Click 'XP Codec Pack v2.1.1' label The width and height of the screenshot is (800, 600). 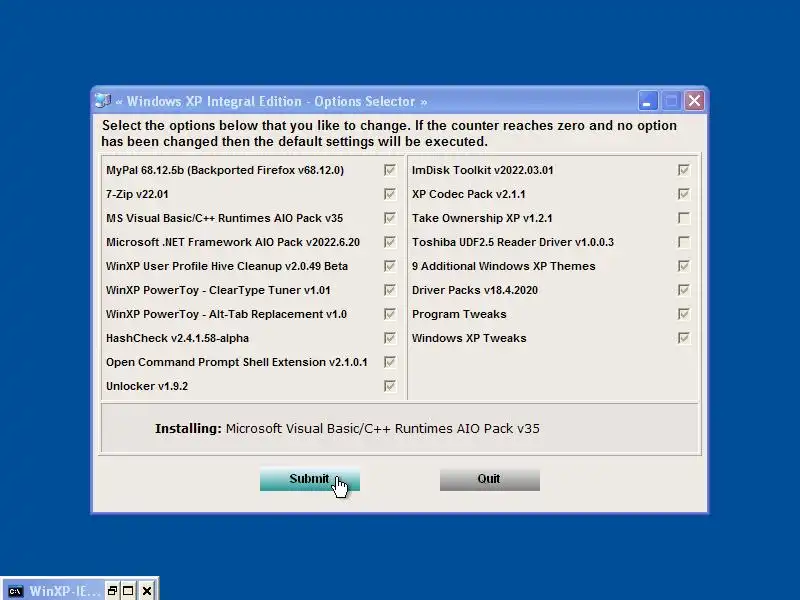click(x=469, y=194)
